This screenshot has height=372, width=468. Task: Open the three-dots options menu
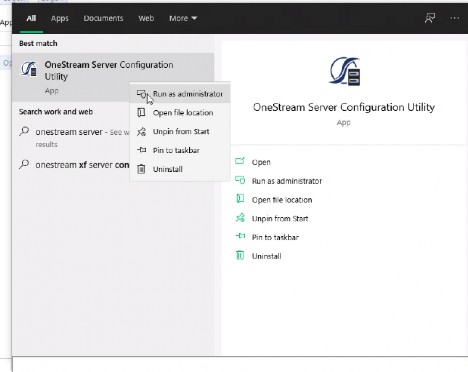coord(455,18)
